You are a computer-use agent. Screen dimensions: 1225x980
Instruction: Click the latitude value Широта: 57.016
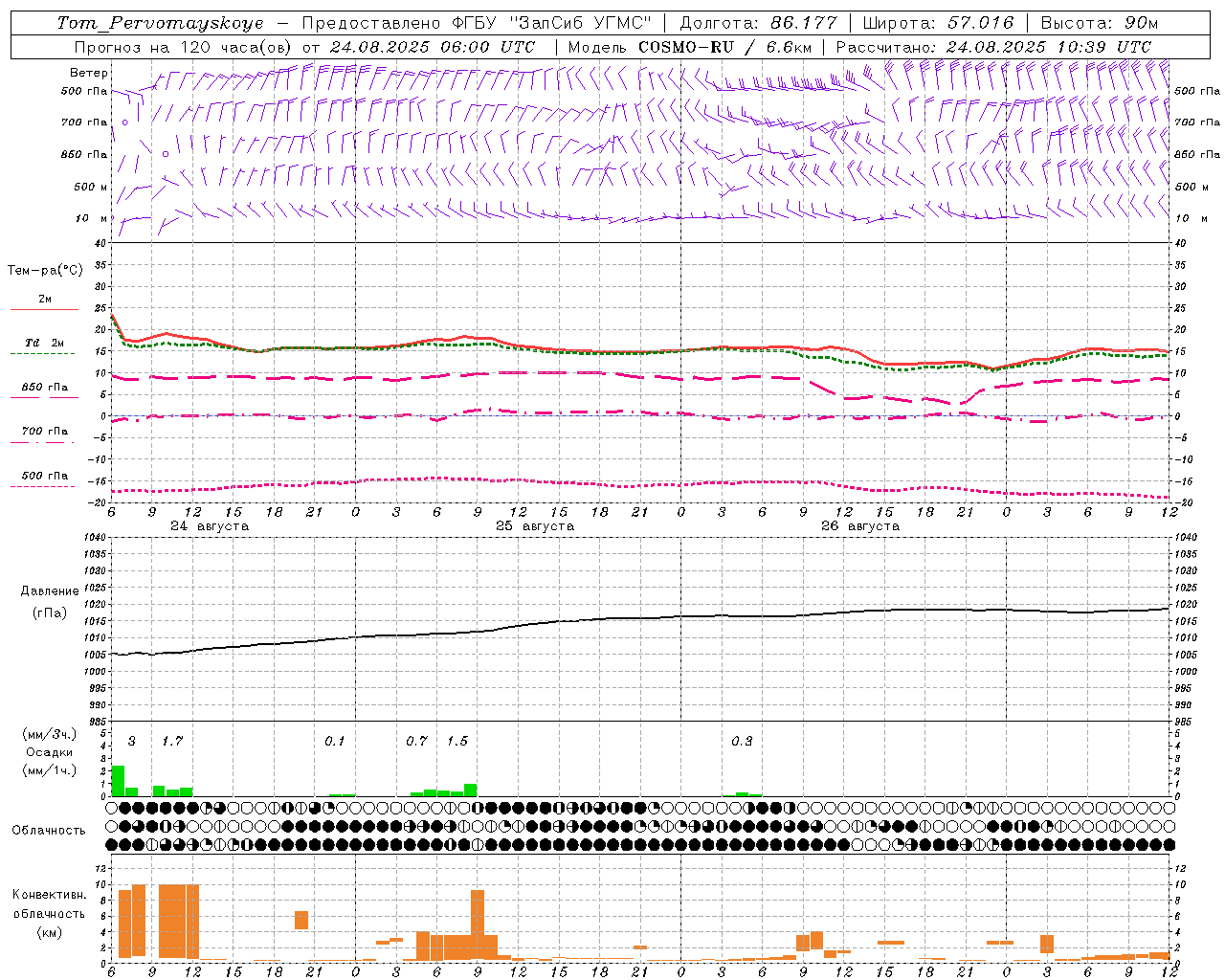coord(938,23)
